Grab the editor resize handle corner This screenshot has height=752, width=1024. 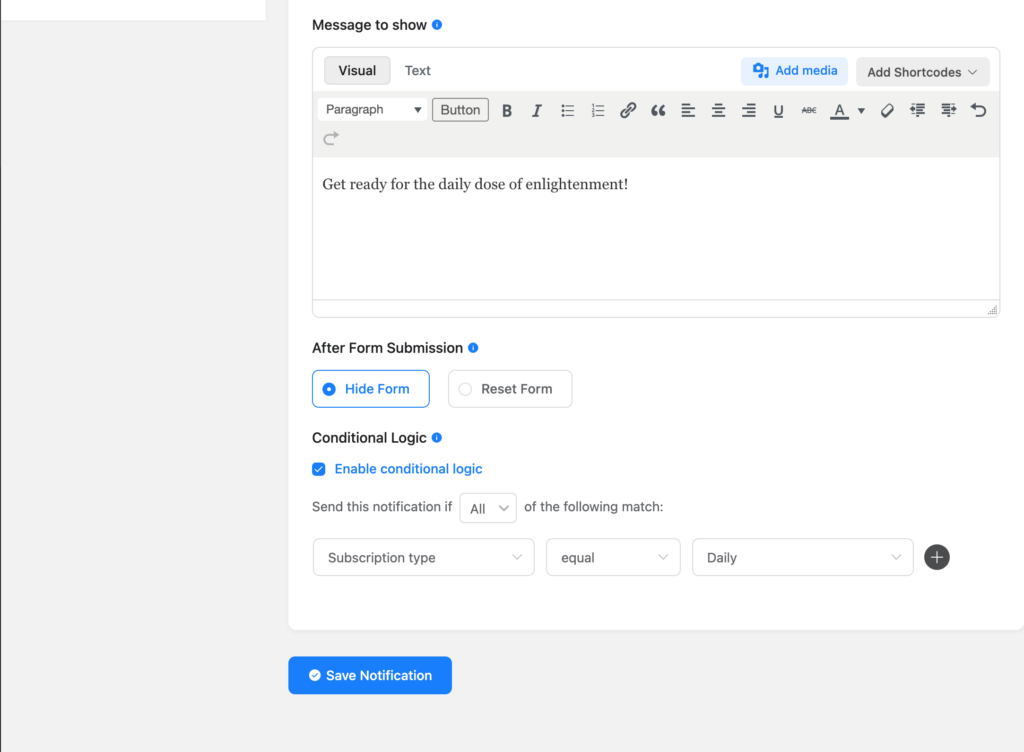(x=993, y=310)
